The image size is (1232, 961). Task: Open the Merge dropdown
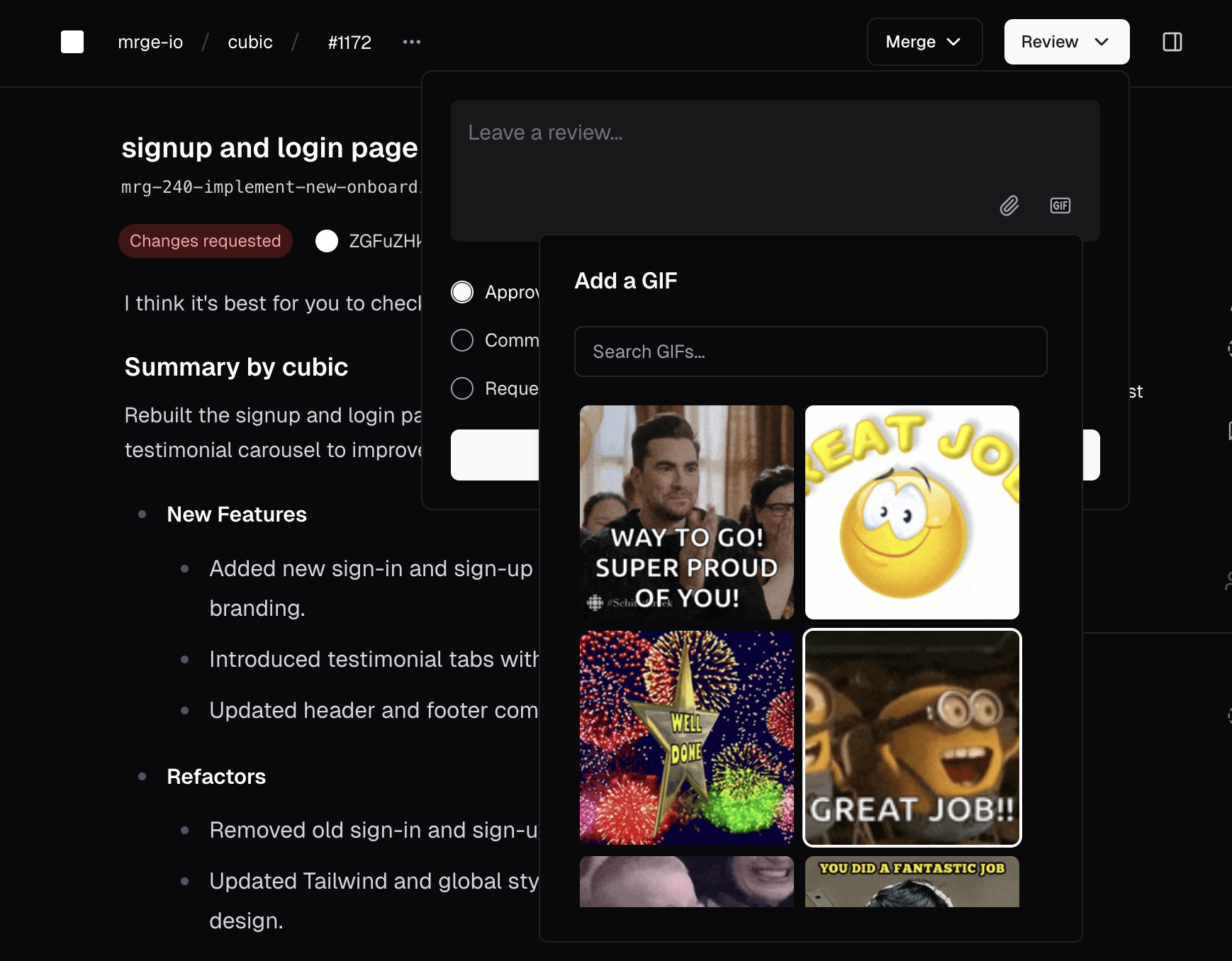tap(924, 42)
